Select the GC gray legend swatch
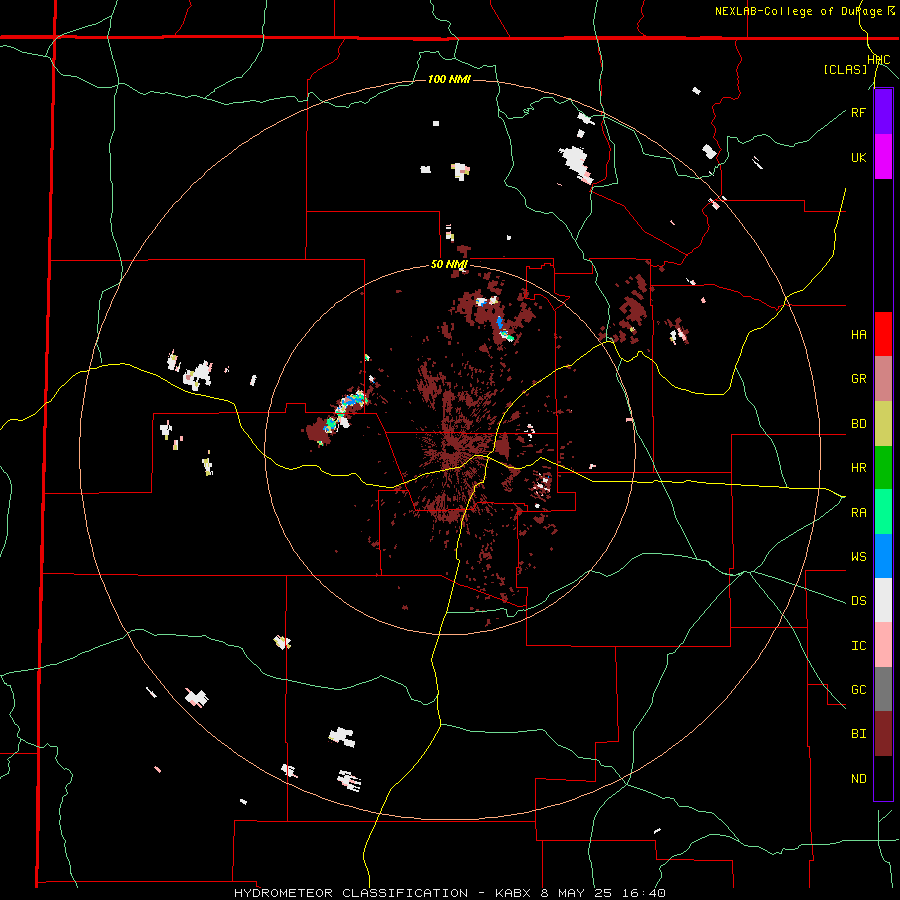 pos(883,689)
